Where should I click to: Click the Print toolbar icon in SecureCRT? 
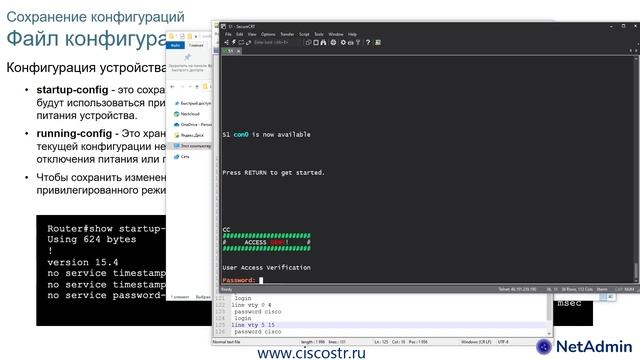click(x=333, y=42)
